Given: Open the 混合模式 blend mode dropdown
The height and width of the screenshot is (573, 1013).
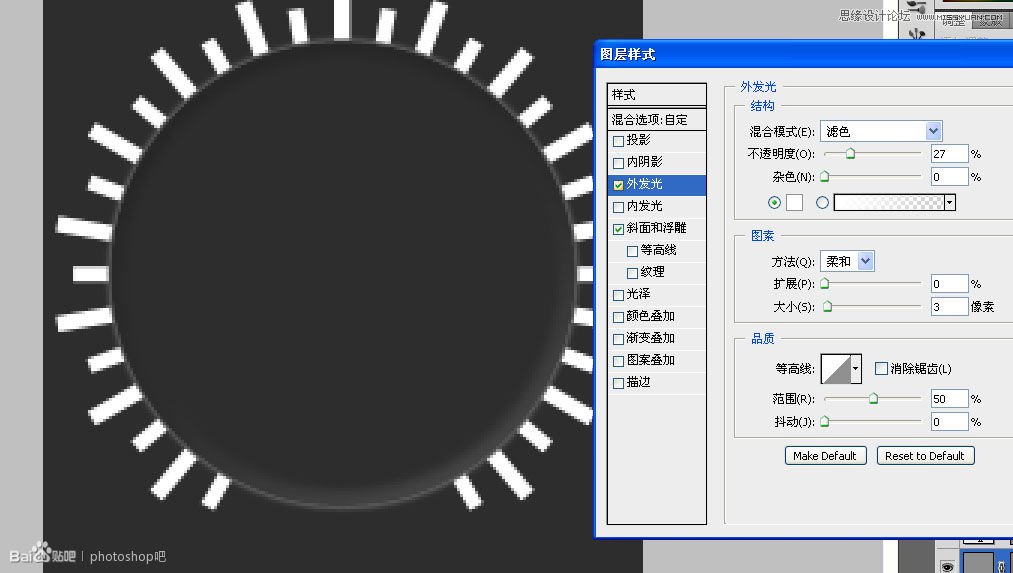Looking at the screenshot, I should pyautogui.click(x=881, y=131).
